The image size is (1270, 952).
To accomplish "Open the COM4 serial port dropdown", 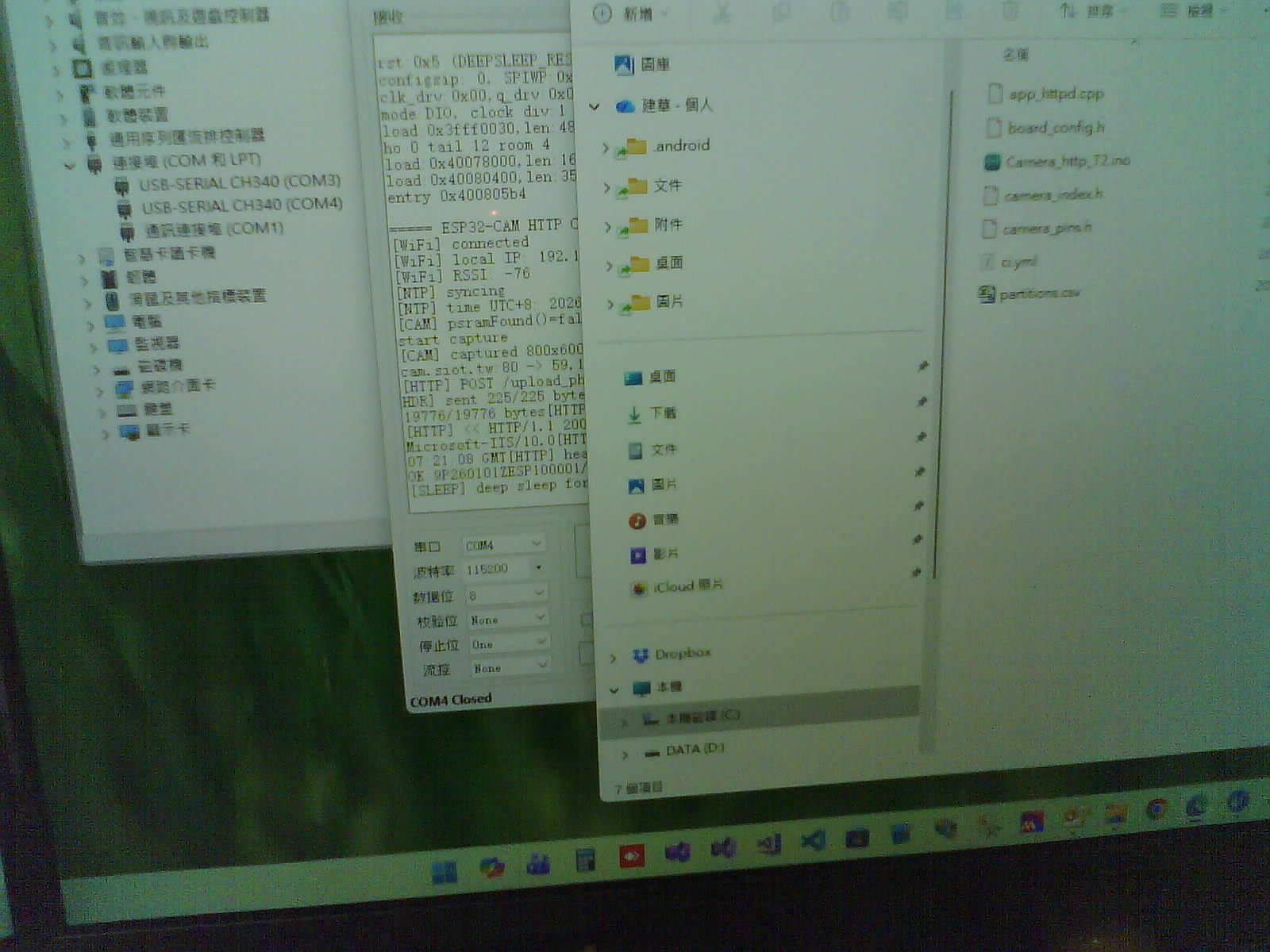I will (537, 544).
